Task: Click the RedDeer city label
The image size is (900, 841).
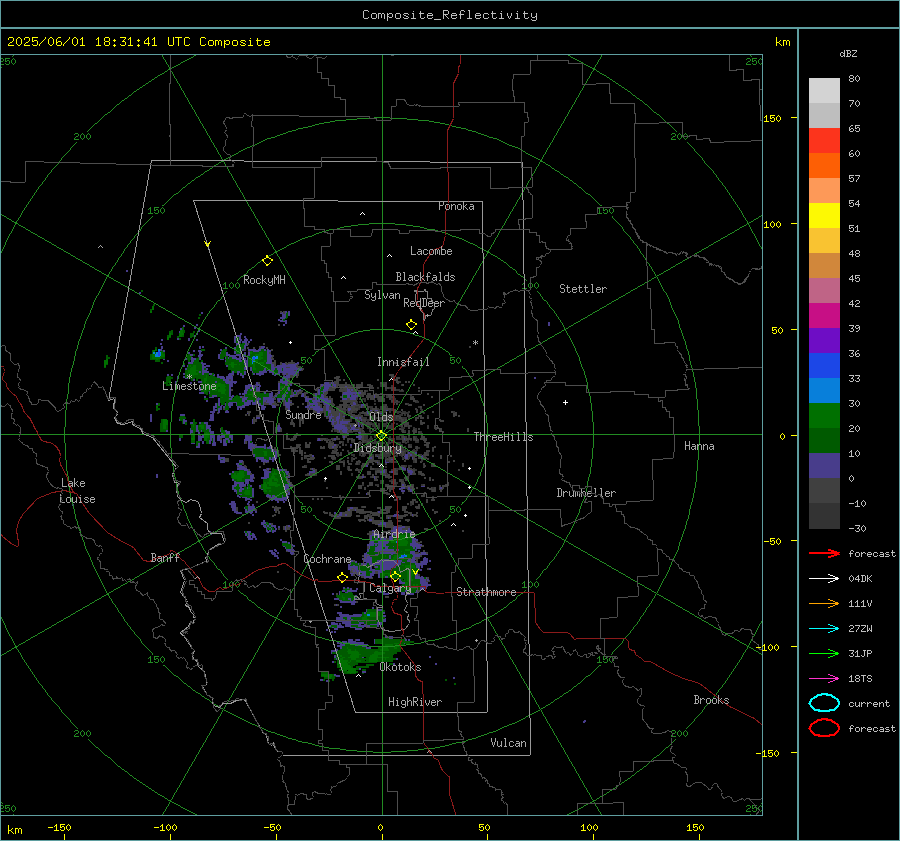Action: pyautogui.click(x=424, y=303)
